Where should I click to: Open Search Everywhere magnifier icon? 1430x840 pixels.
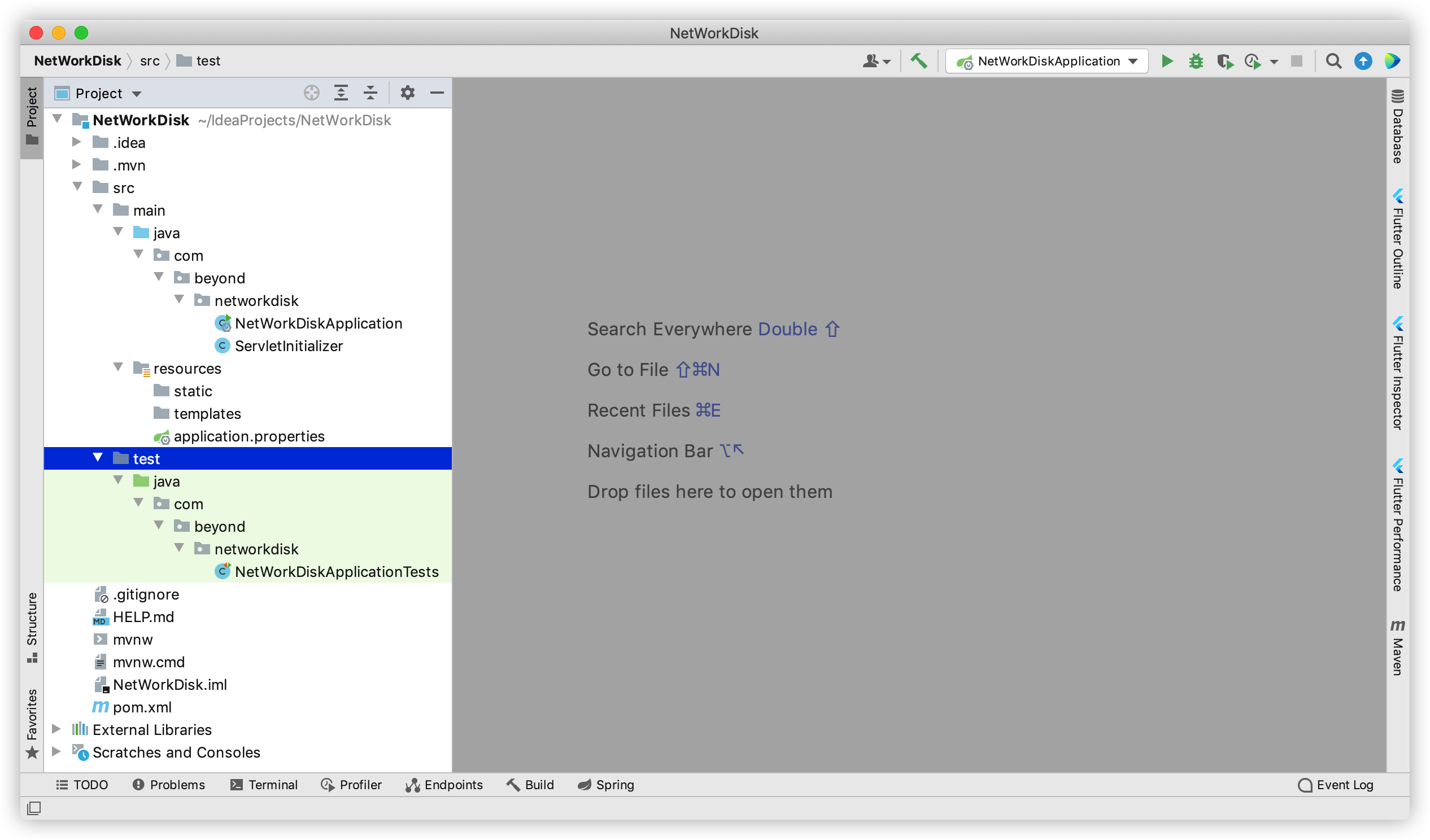pos(1333,62)
